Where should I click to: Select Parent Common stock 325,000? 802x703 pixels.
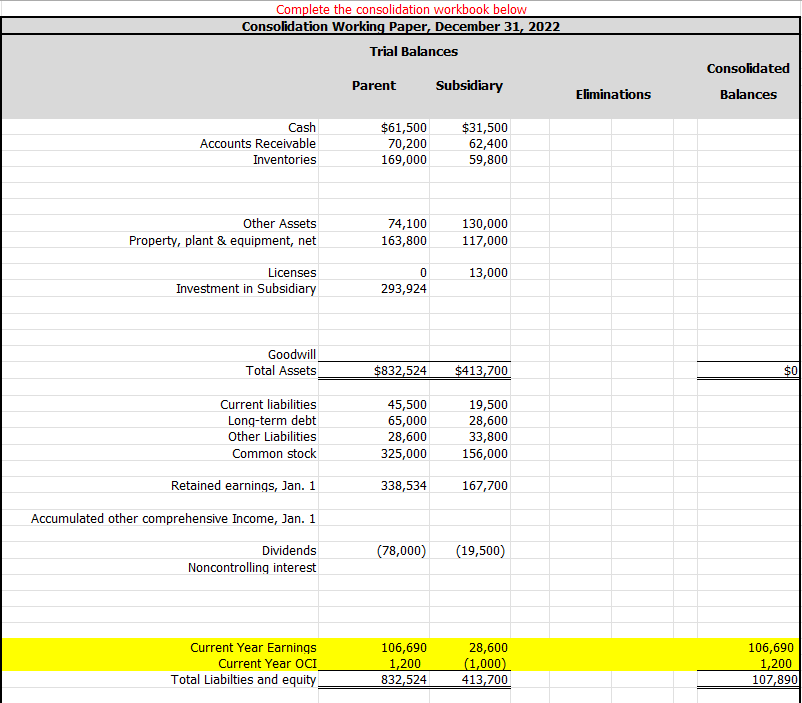point(404,454)
